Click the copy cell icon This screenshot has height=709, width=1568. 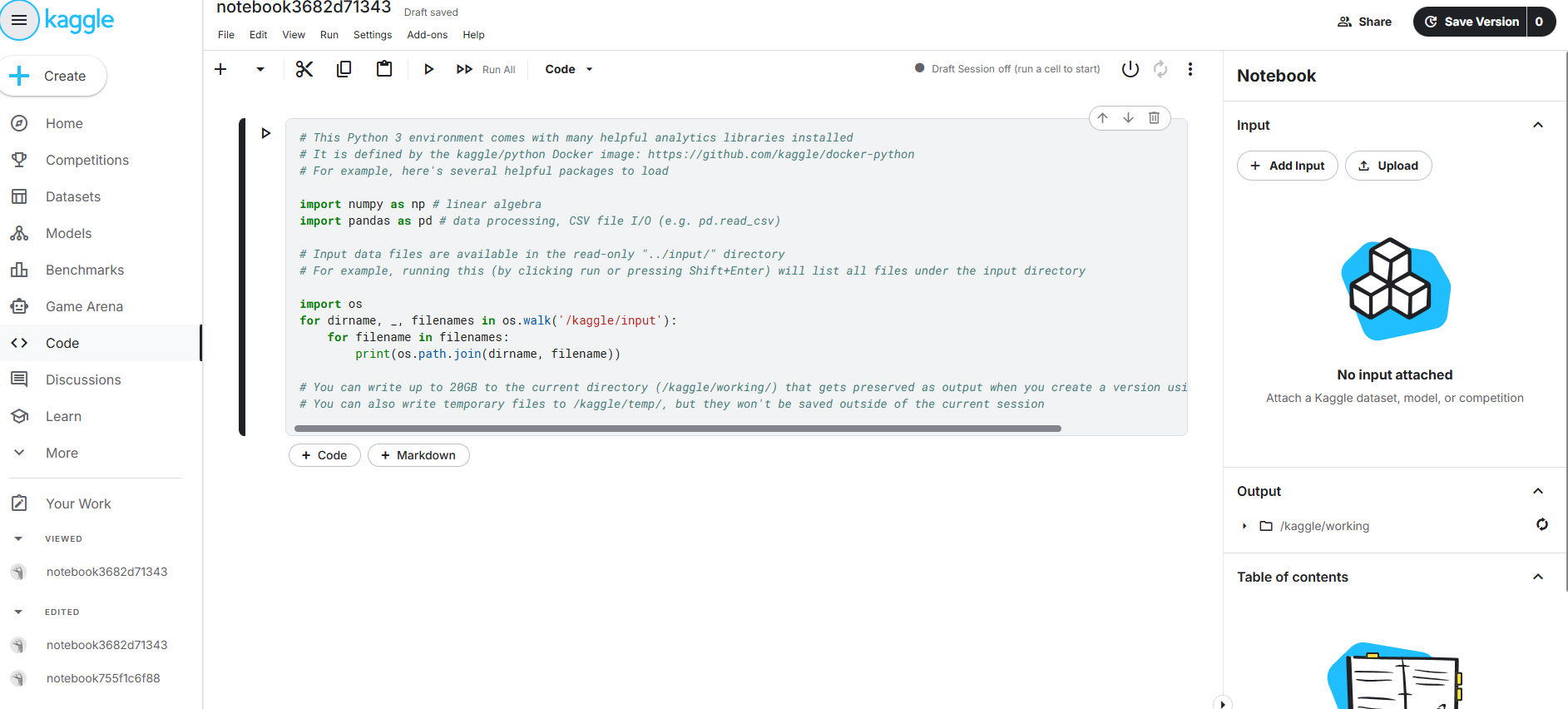(x=344, y=69)
